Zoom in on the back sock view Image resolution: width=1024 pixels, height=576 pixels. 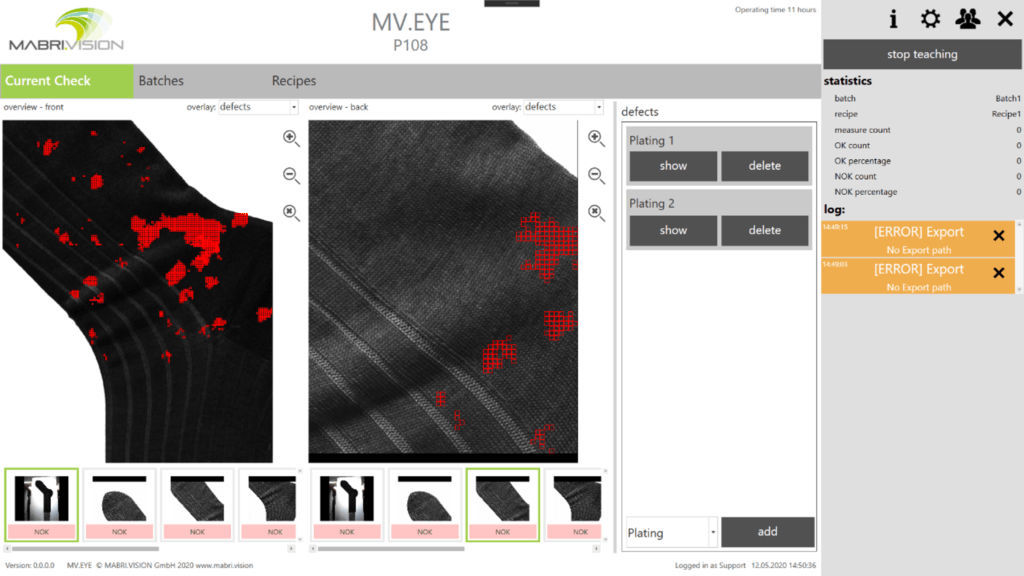(596, 139)
